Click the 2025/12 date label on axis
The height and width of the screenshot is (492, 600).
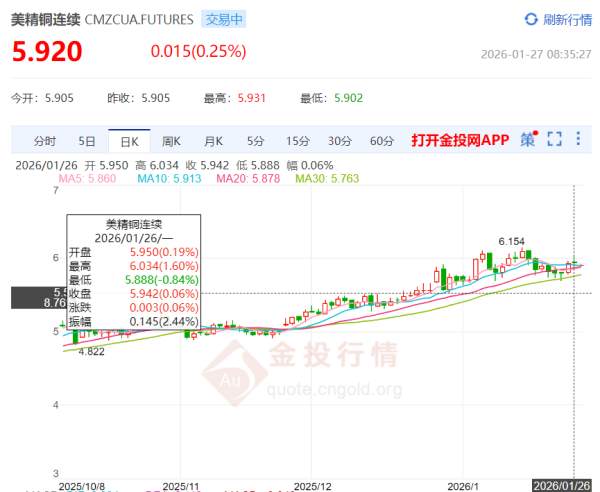pos(313,487)
